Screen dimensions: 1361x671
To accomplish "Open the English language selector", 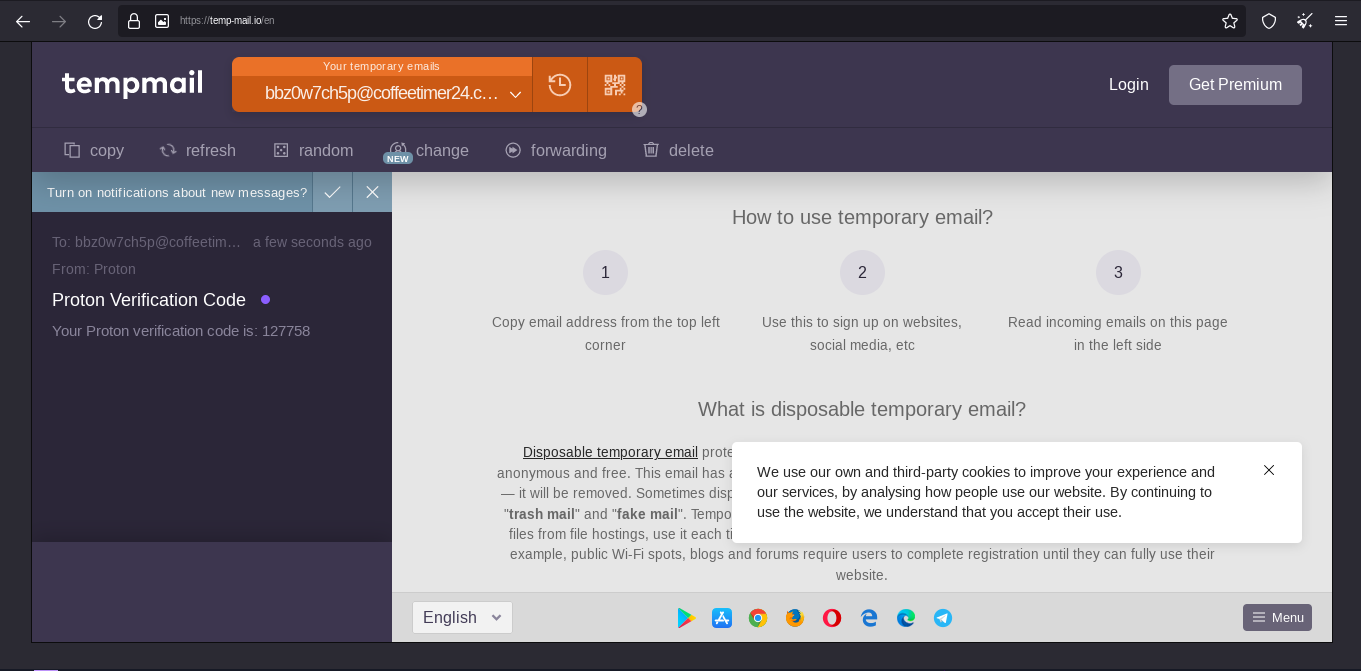I will [462, 617].
